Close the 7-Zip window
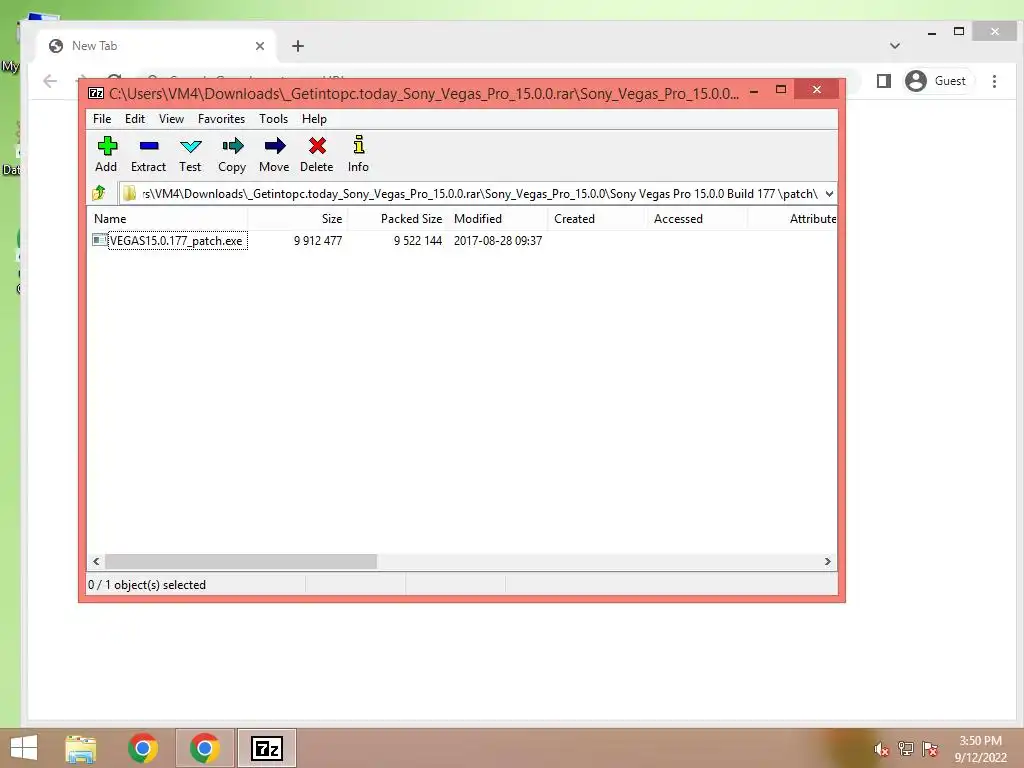The height and width of the screenshot is (768, 1024). point(816,89)
